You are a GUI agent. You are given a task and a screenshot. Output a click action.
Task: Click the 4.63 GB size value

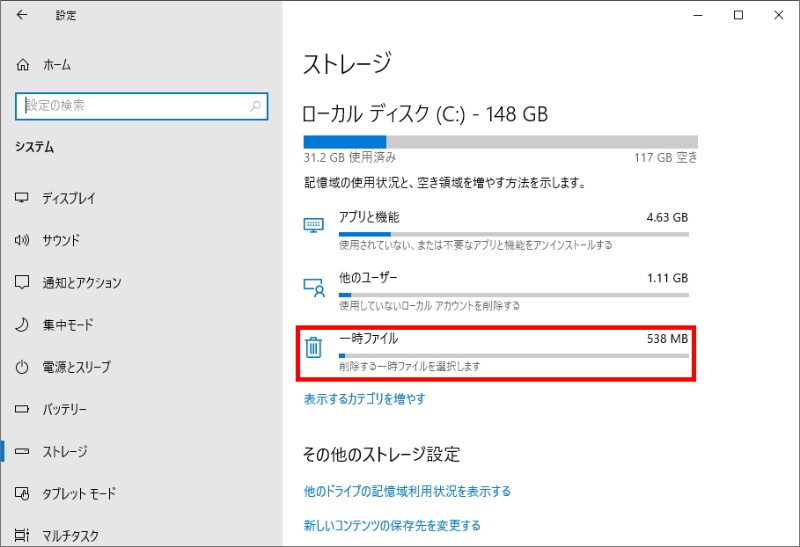[x=667, y=217]
